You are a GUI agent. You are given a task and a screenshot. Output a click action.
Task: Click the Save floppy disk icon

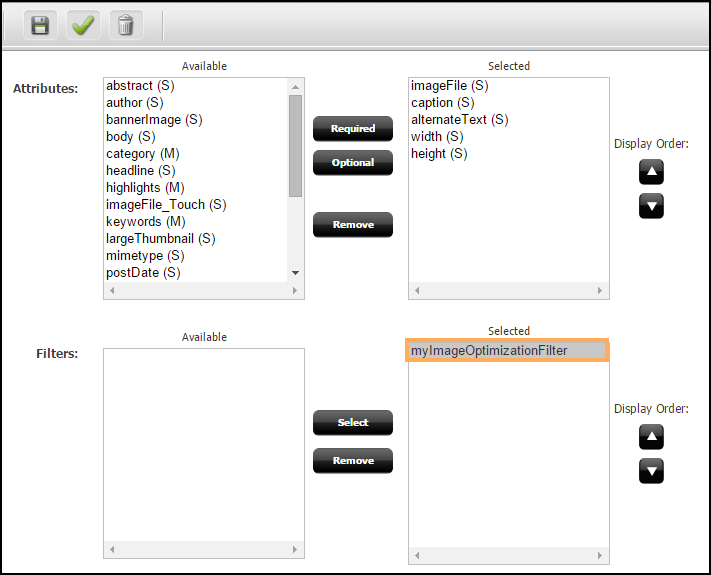pos(40,25)
